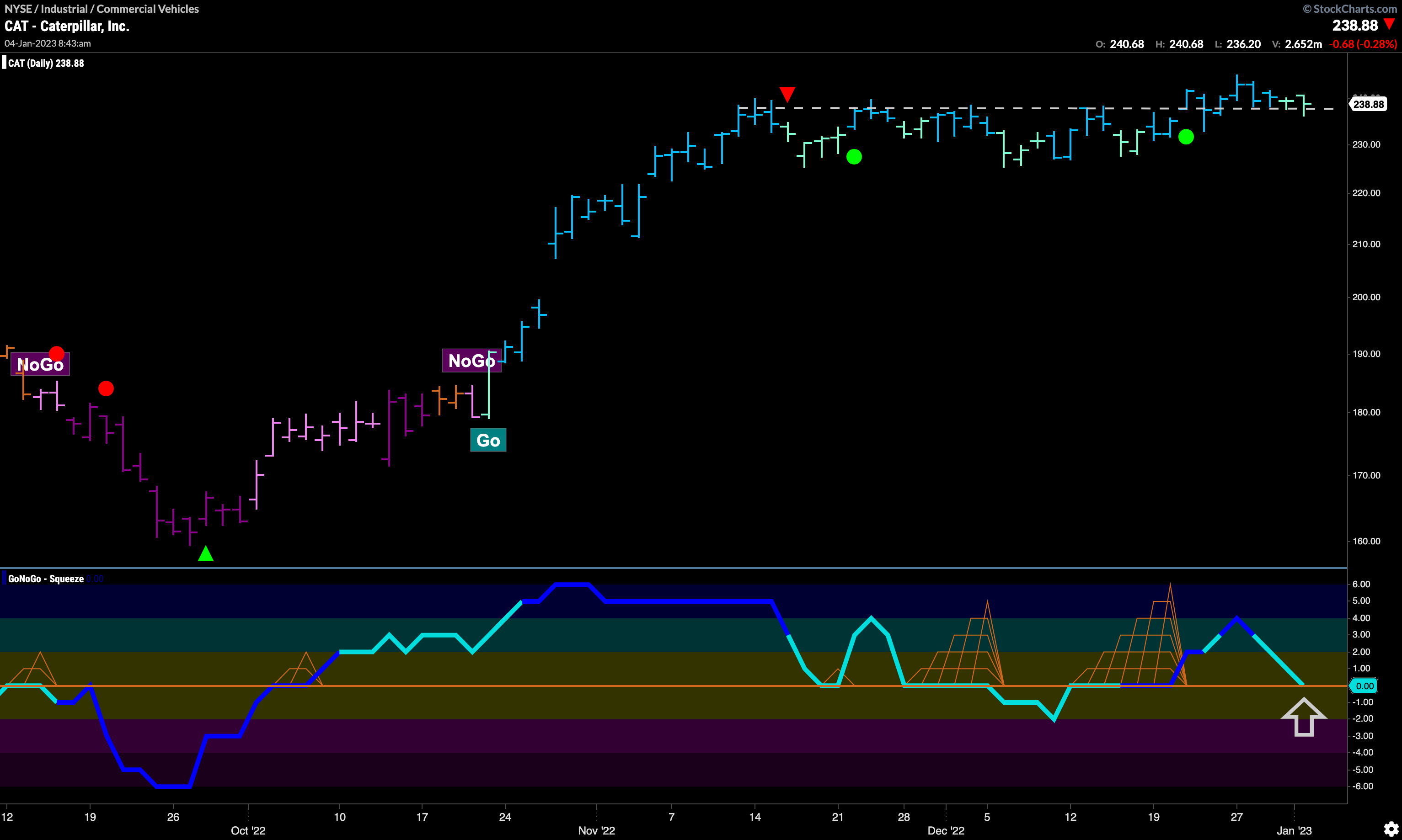Select the left NoGo label

(x=40, y=365)
